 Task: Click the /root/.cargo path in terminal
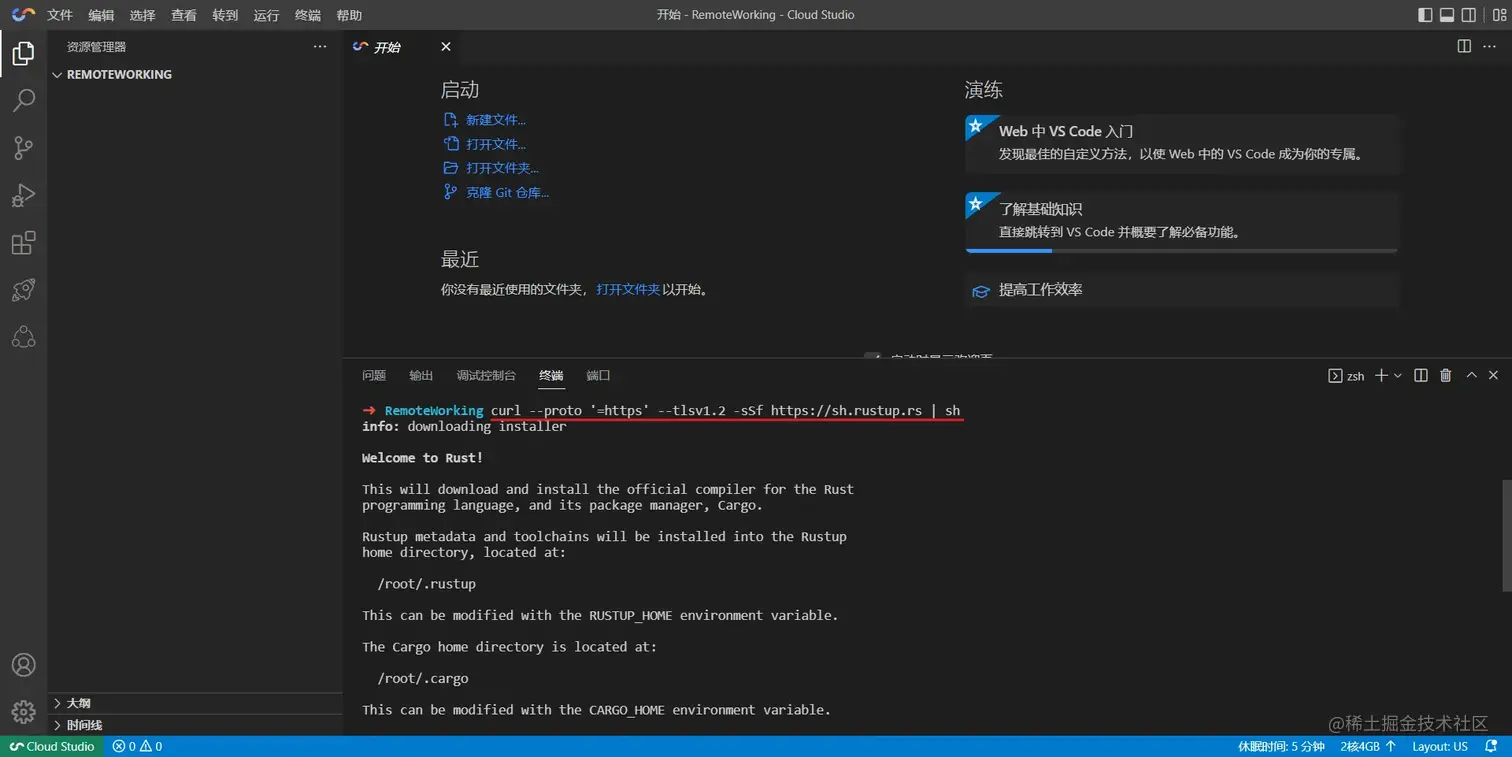point(423,678)
